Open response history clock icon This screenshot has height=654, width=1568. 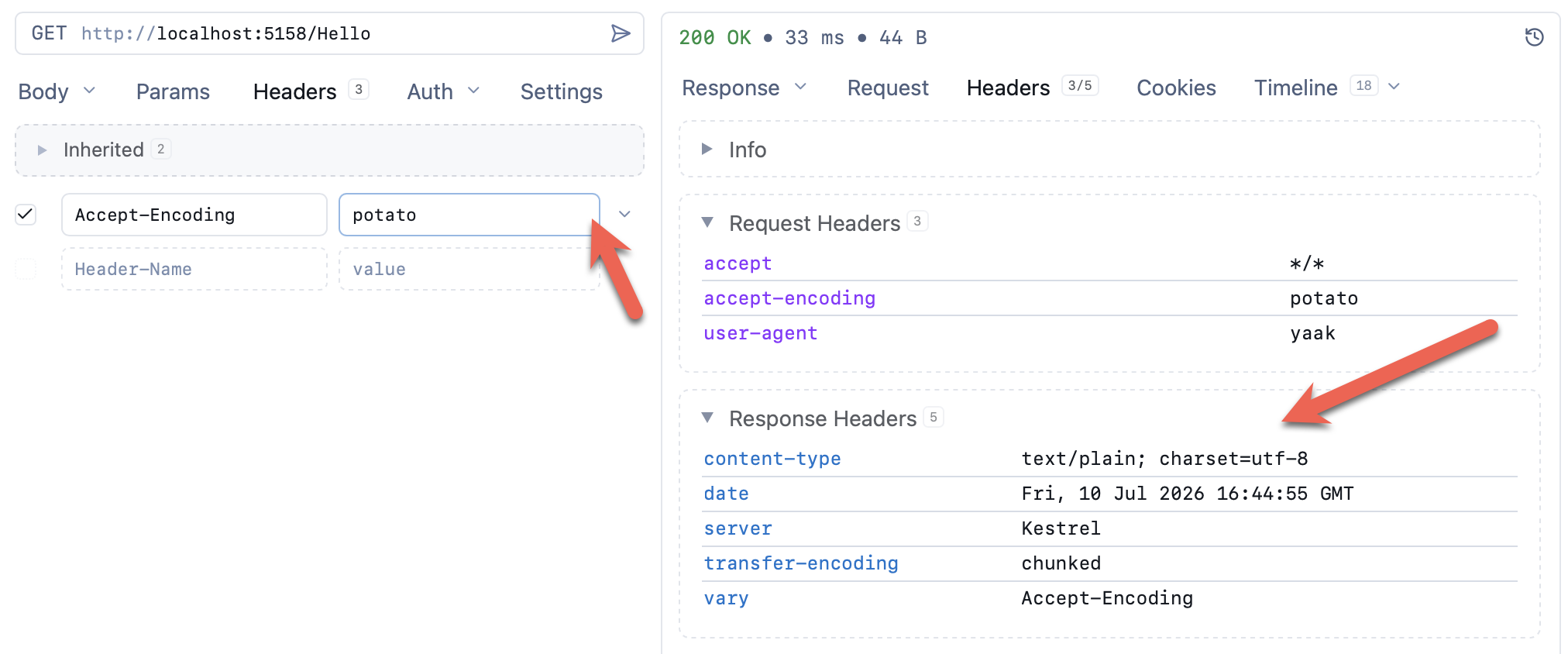point(1534,37)
